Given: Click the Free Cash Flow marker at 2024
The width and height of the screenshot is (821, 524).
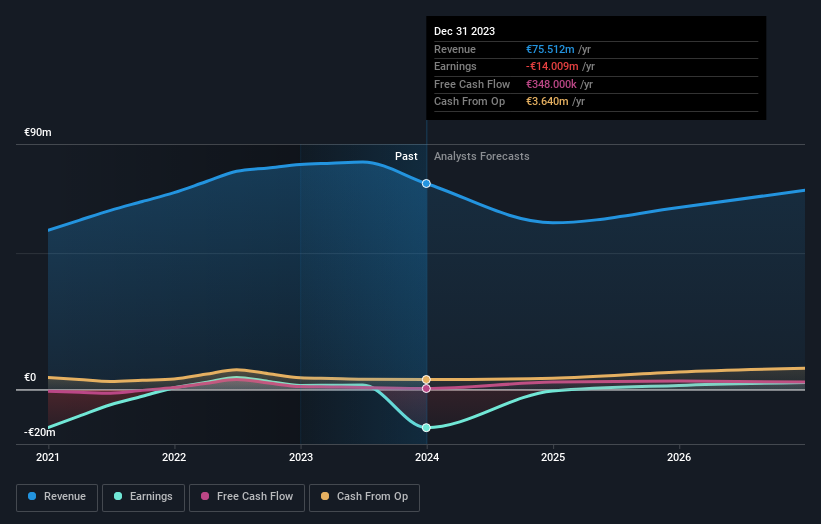Looking at the screenshot, I should point(426,388).
